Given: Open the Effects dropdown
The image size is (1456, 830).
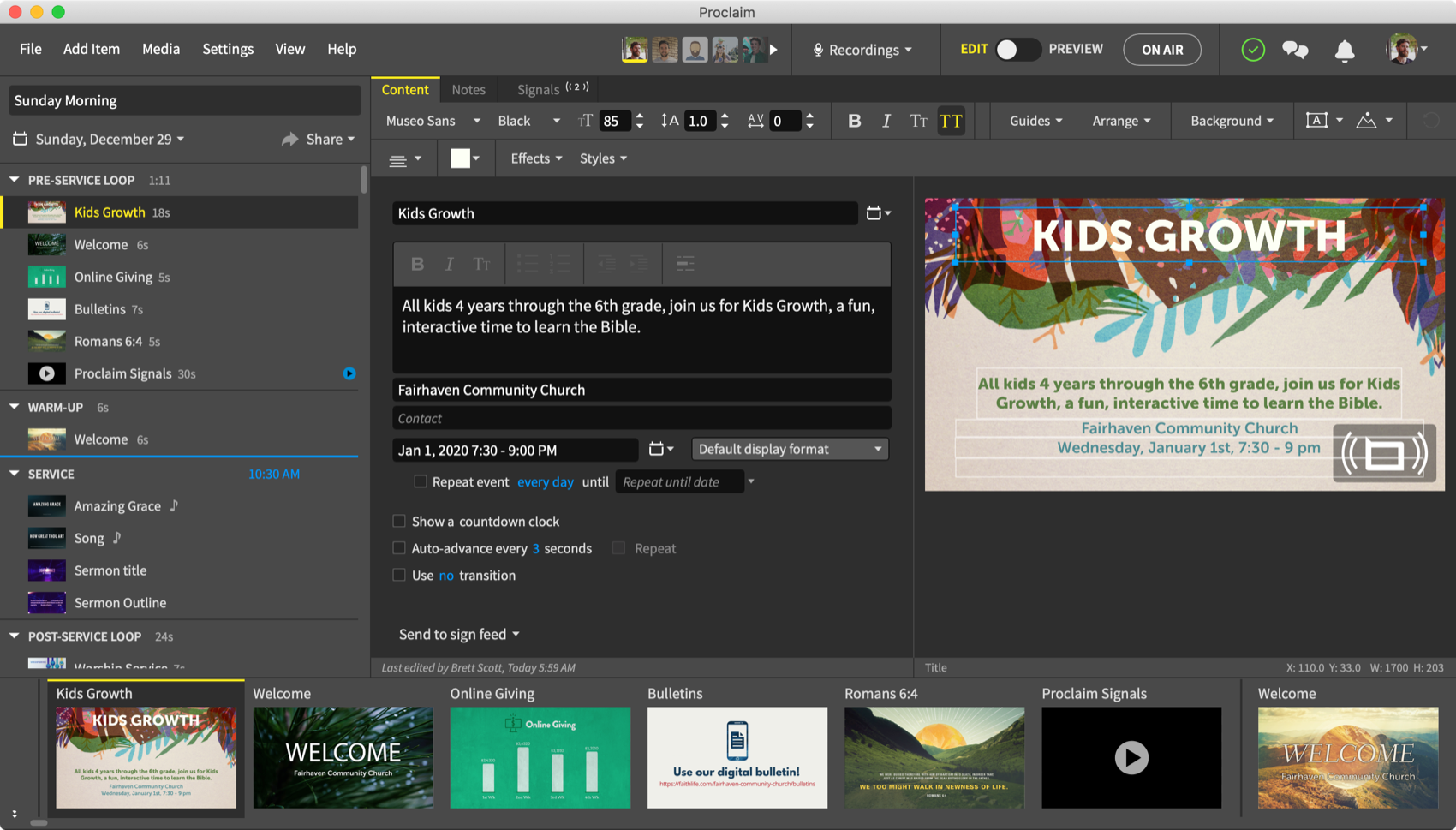Looking at the screenshot, I should pos(536,158).
